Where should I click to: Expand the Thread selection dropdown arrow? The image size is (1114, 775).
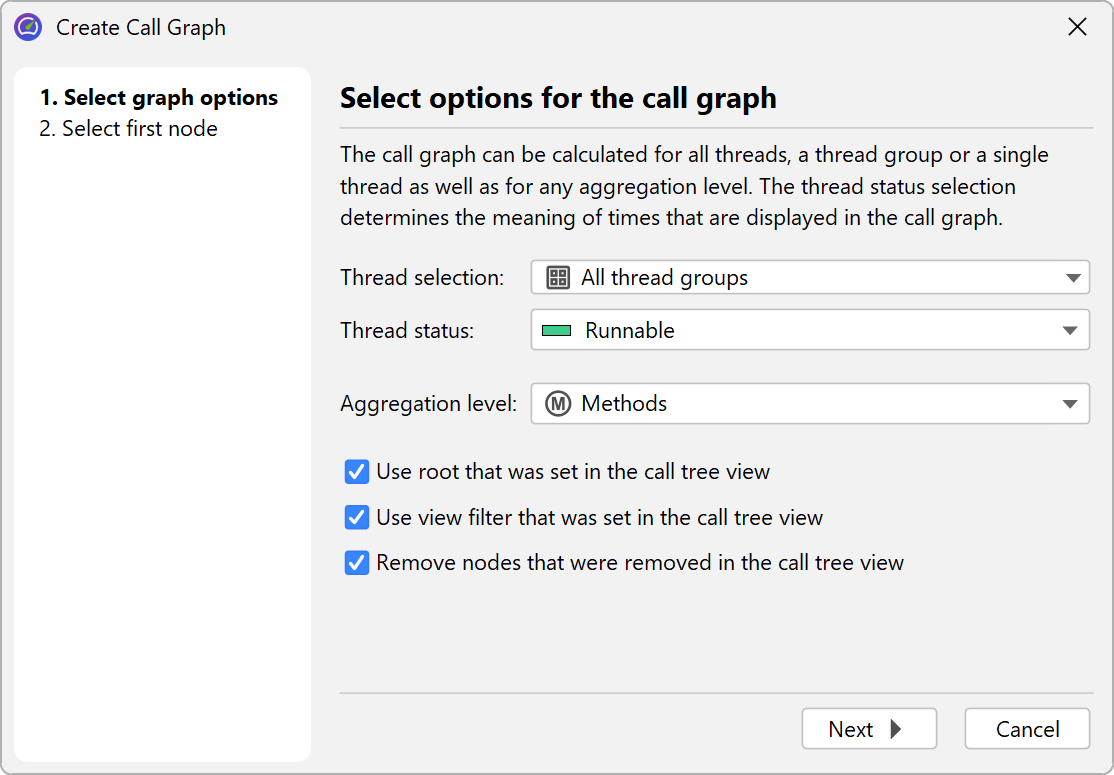click(x=1071, y=278)
